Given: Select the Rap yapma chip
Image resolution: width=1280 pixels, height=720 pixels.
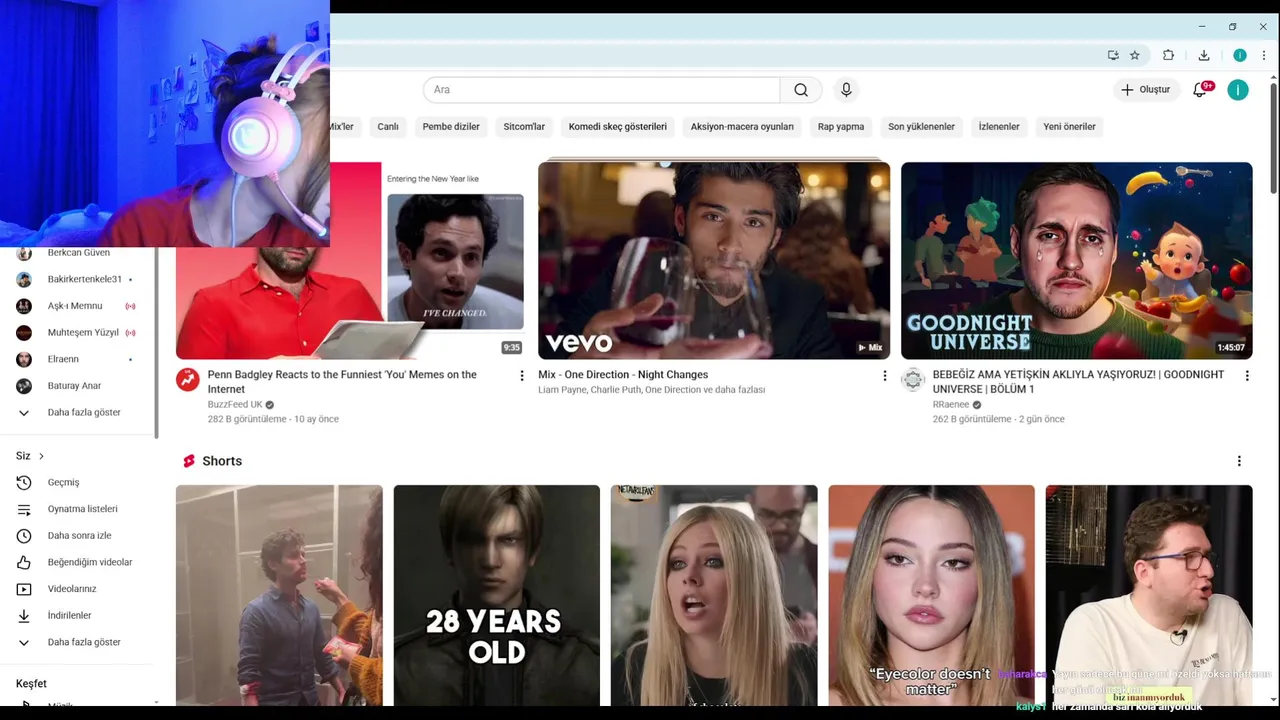Looking at the screenshot, I should (841, 127).
